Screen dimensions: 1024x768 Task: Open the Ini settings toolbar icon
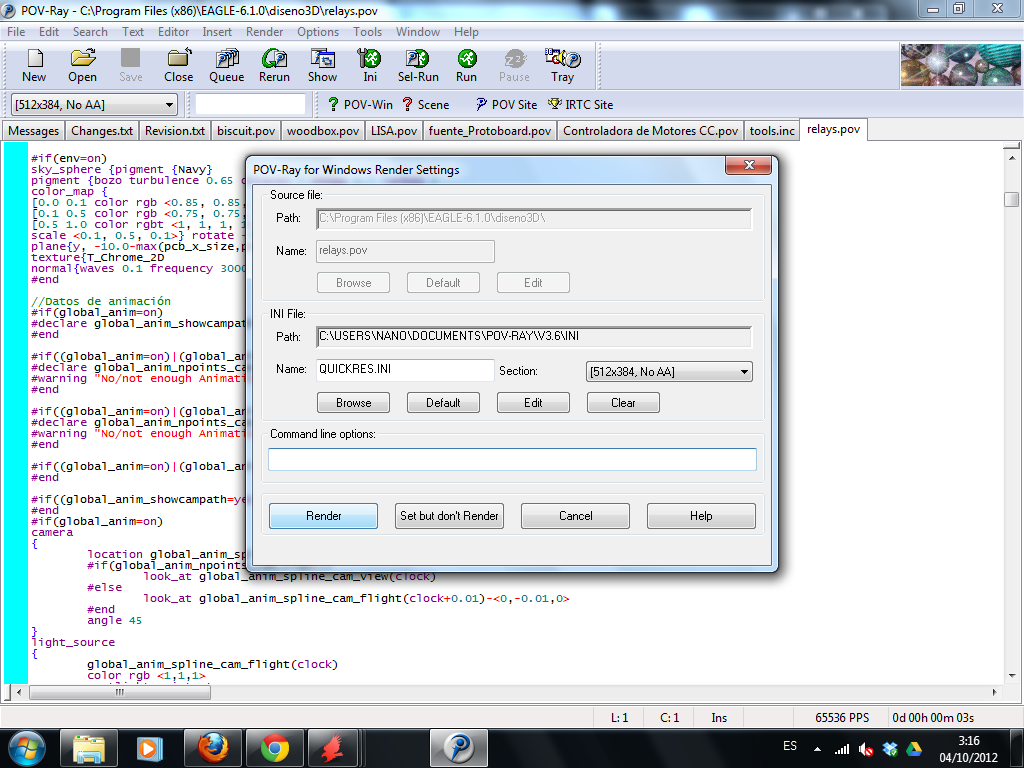[370, 65]
